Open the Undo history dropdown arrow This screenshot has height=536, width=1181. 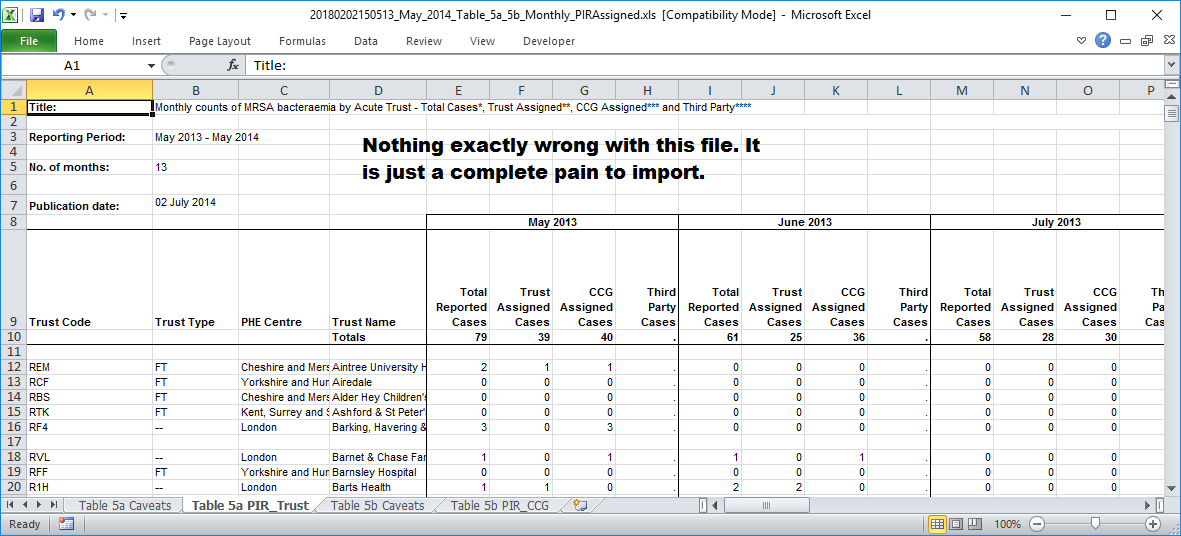73,14
